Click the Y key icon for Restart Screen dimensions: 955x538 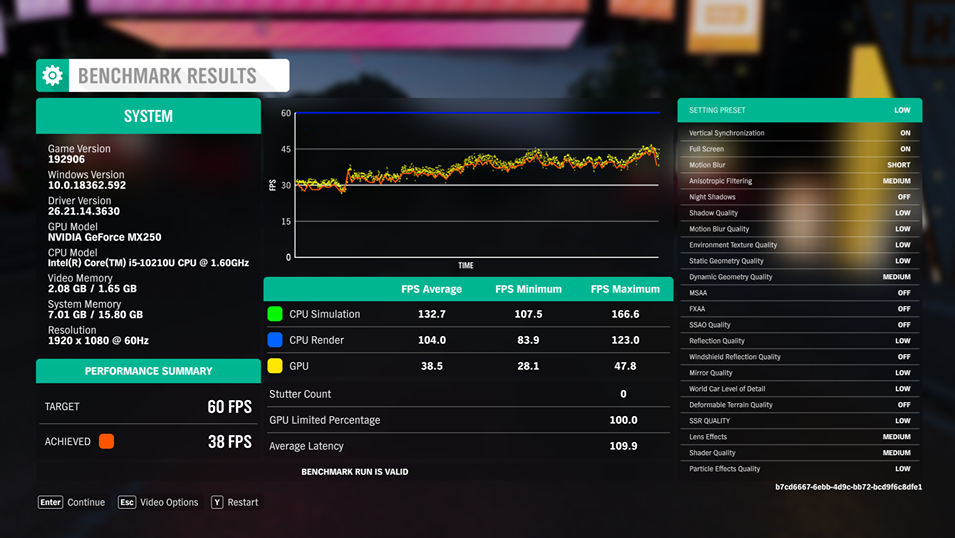(217, 502)
